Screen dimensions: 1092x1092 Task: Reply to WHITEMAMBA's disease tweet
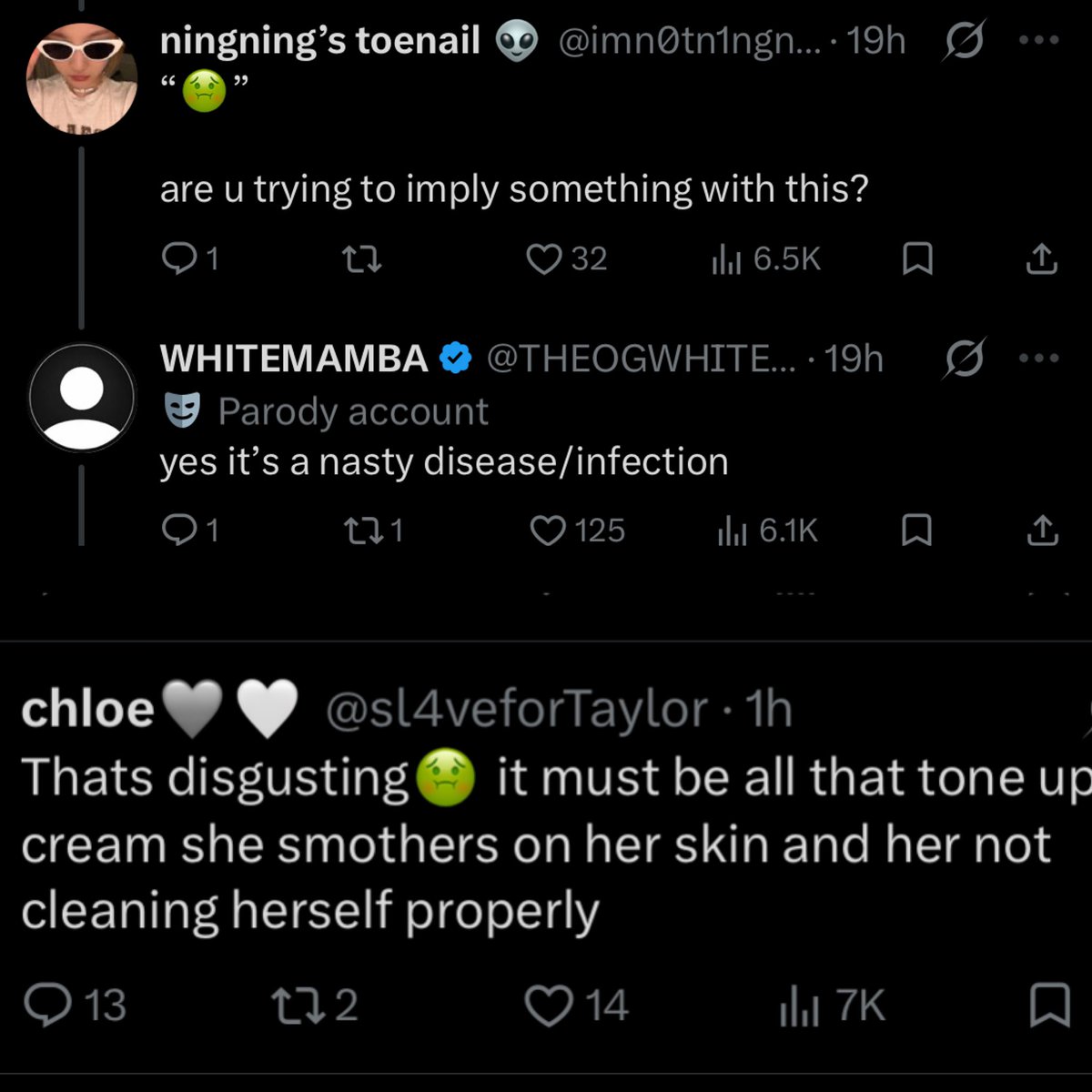point(190,530)
